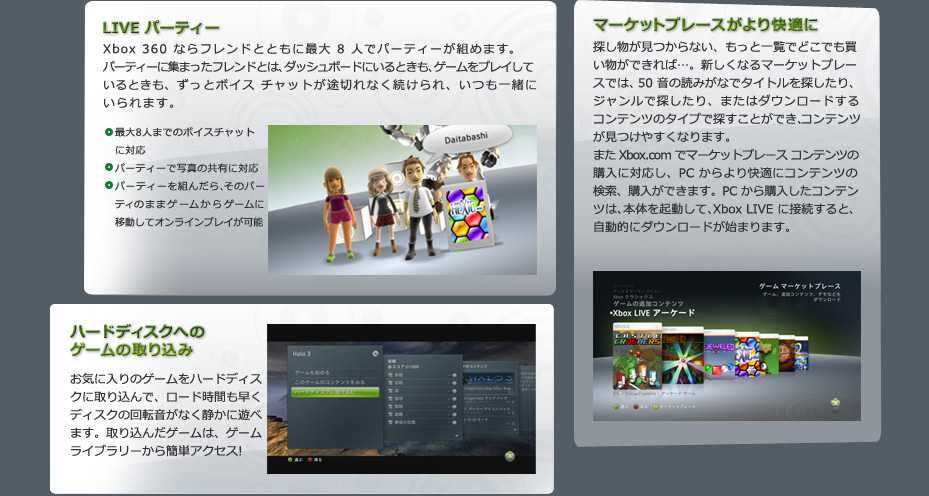Click Xbox guide orb in marketplace screen
Image resolution: width=929 pixels, height=496 pixels.
[x=835, y=402]
